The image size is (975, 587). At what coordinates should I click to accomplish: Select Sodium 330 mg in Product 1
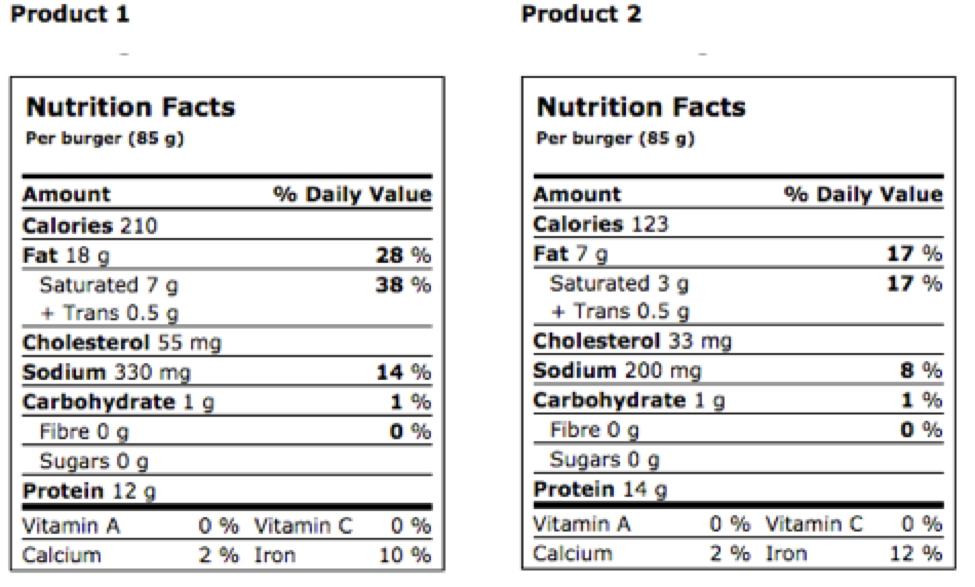point(106,373)
